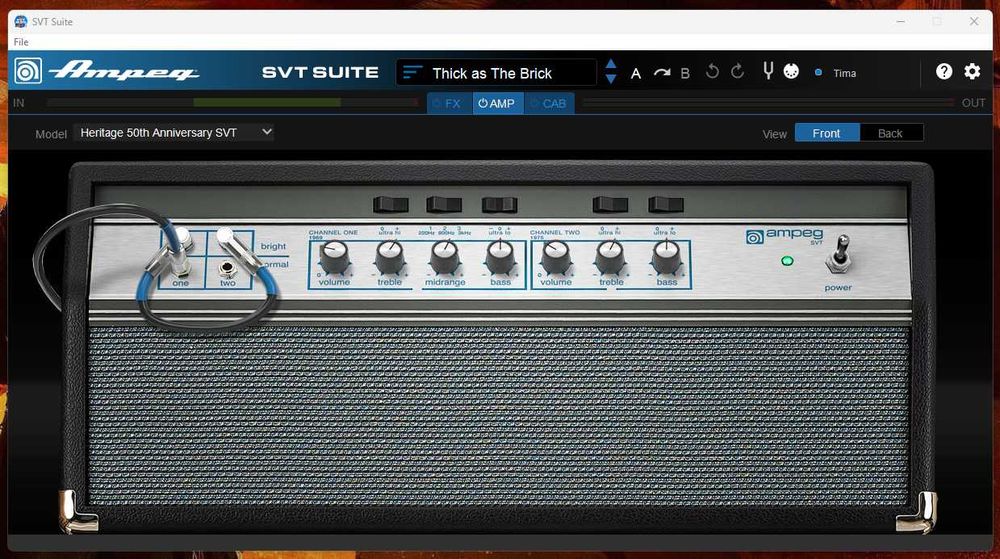
Task: Open the tuner fork icon
Action: 768,71
